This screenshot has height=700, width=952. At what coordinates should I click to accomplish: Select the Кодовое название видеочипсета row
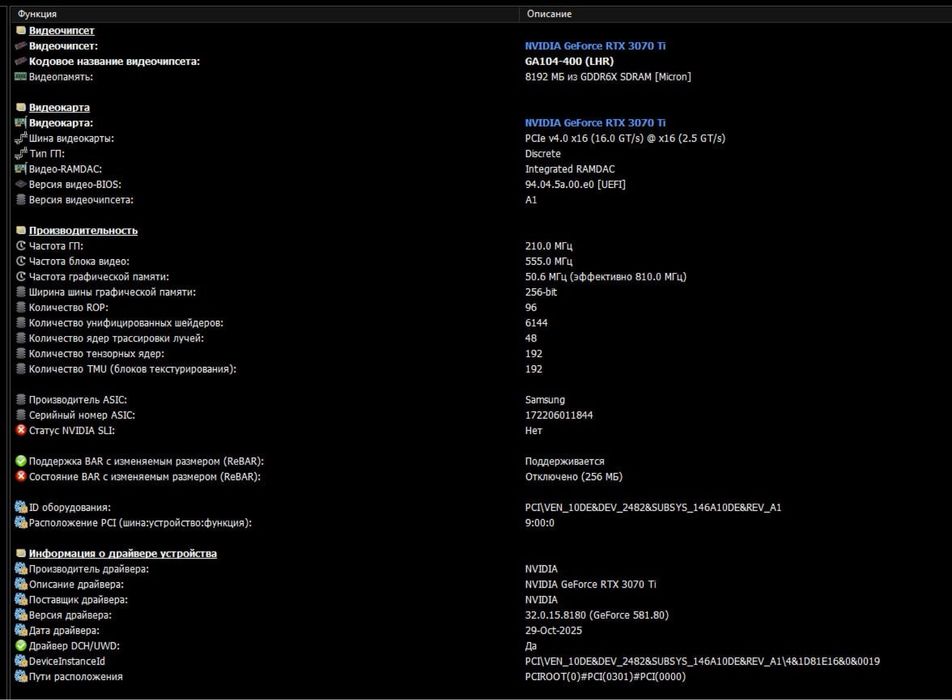[114, 62]
